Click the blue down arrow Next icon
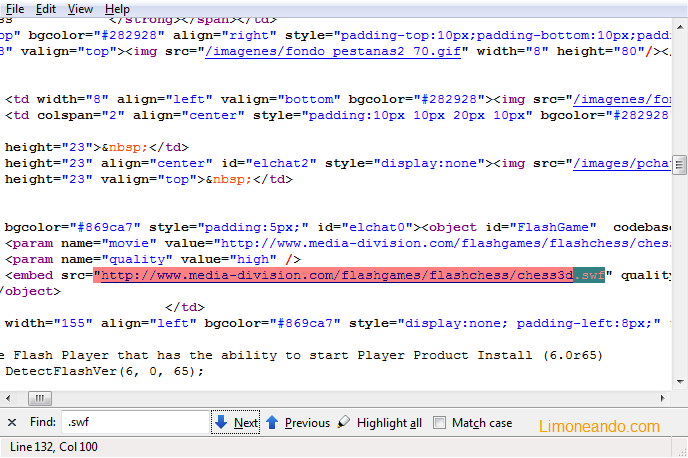Screen dimensions: 688x458 tap(221, 422)
